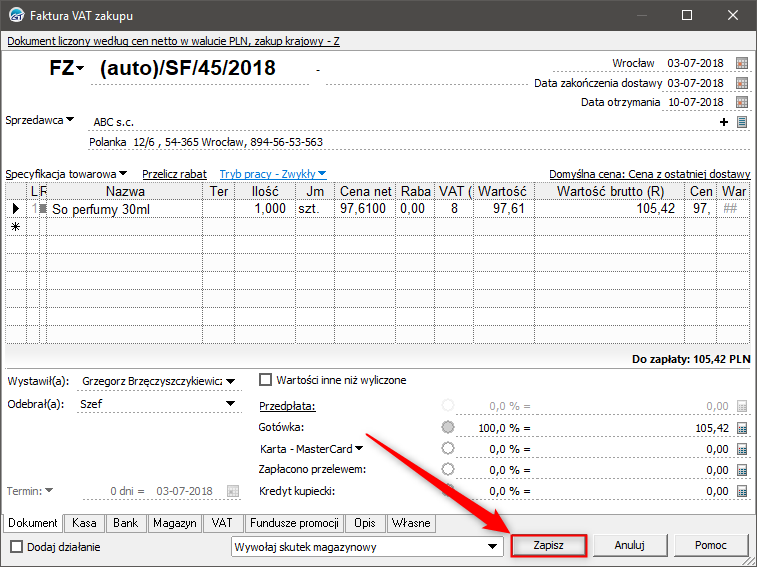Click the Nazwa column header
The height and width of the screenshot is (567, 757).
[x=125, y=191]
